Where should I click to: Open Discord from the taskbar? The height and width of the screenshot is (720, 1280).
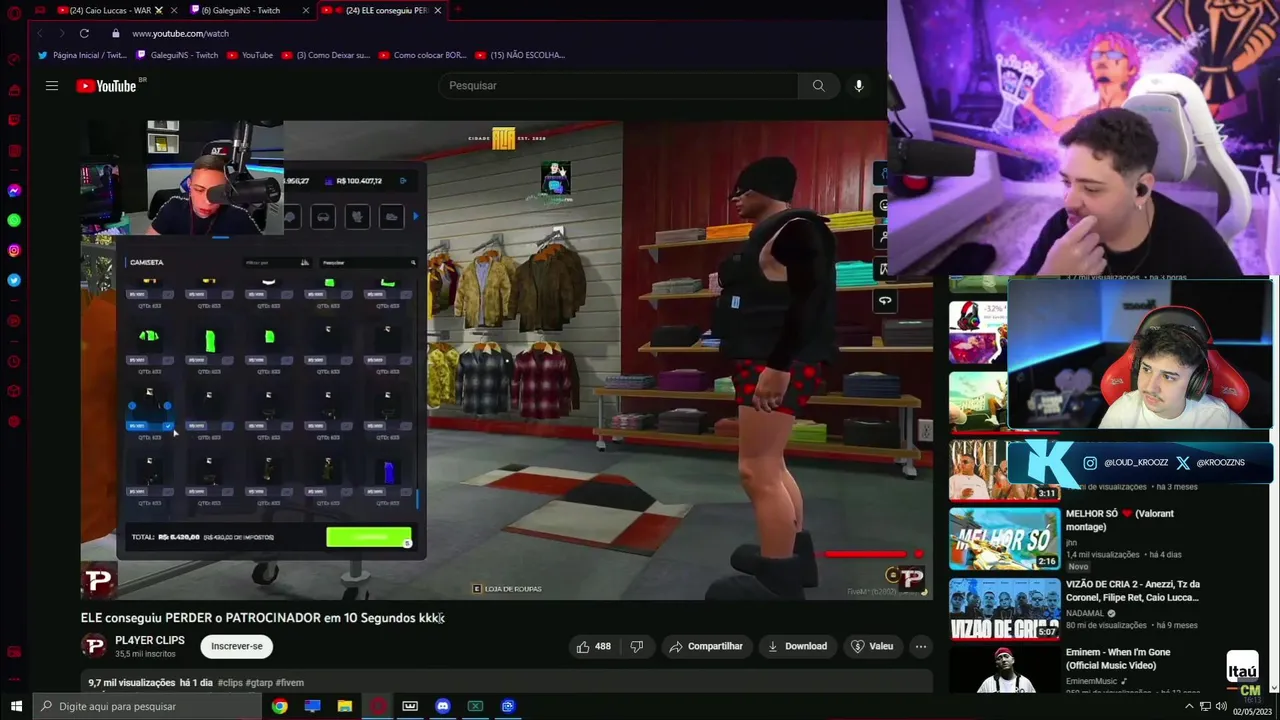pos(443,706)
